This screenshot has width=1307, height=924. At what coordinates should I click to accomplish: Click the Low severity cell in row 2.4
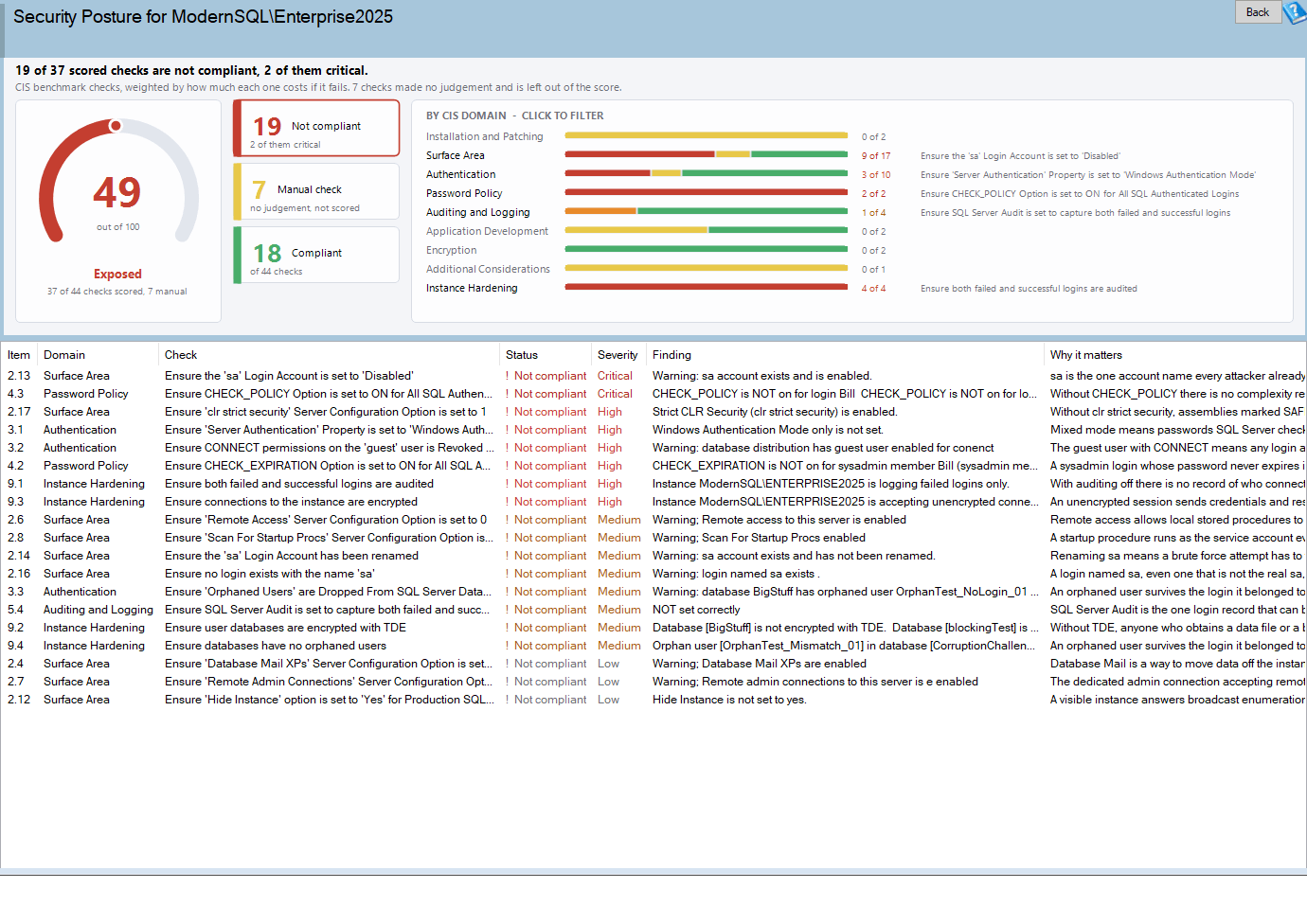(608, 664)
